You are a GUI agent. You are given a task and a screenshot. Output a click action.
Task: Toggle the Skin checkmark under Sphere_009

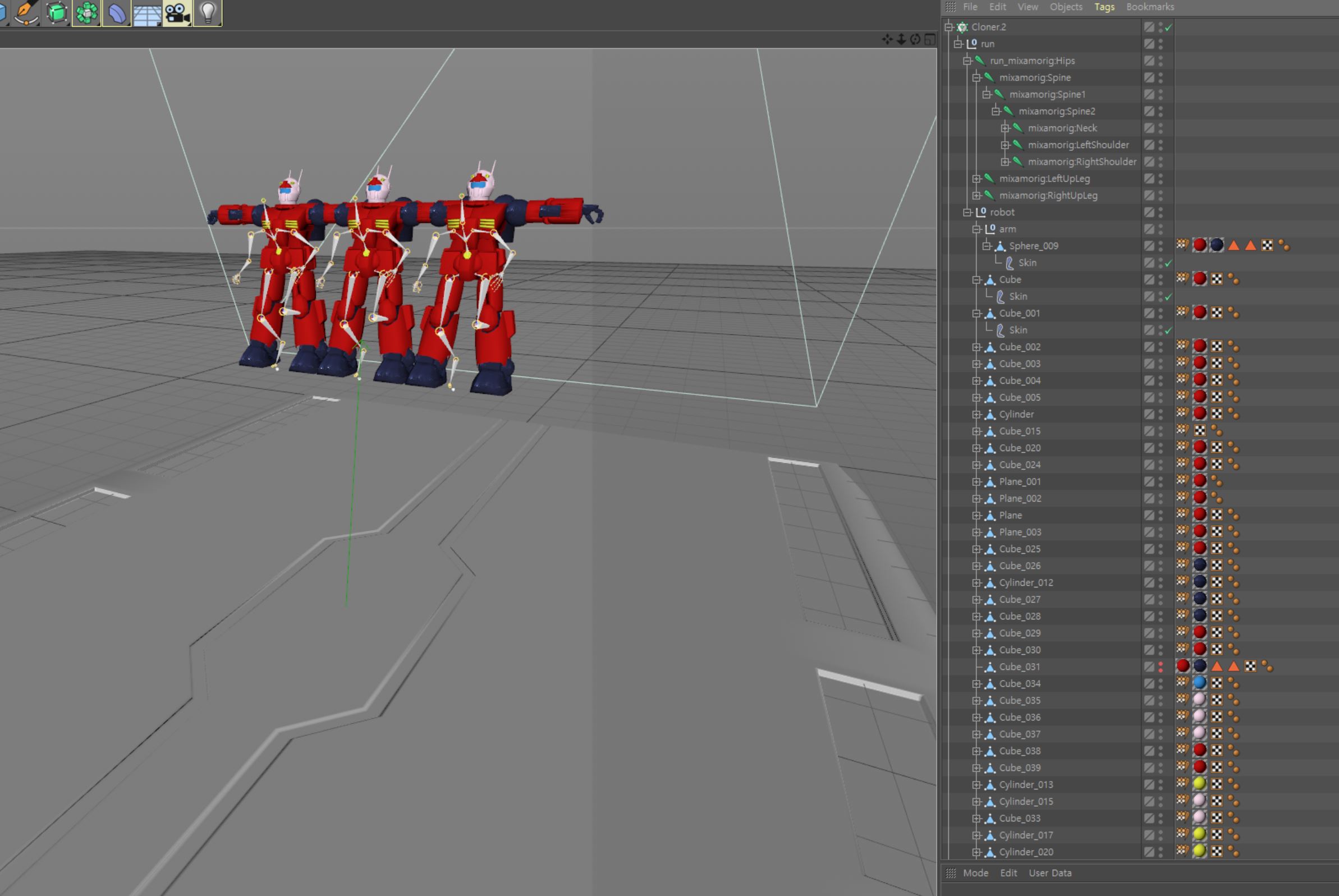coord(1168,264)
